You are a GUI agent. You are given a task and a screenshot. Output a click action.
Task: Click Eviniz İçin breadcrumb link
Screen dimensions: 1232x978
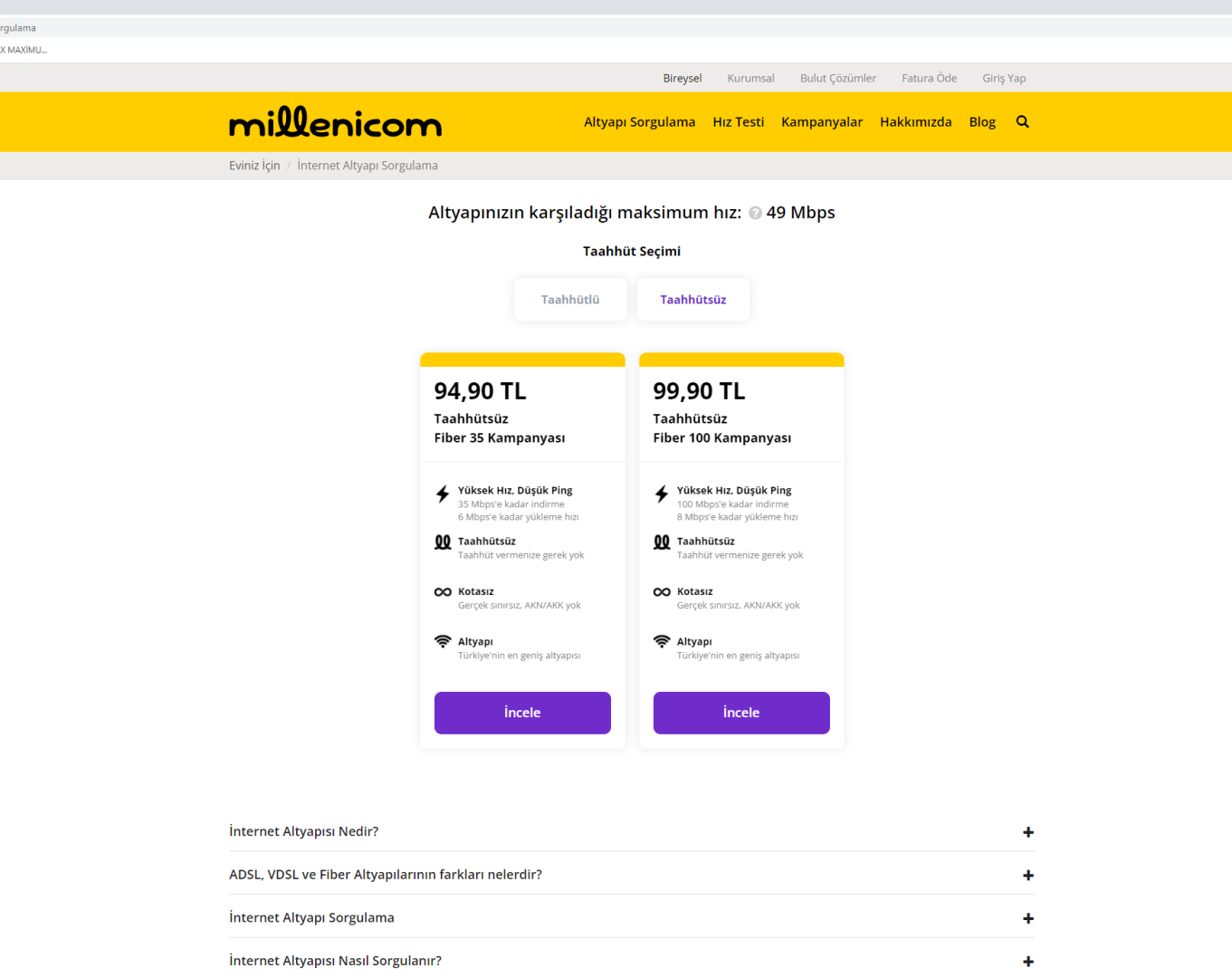click(254, 166)
